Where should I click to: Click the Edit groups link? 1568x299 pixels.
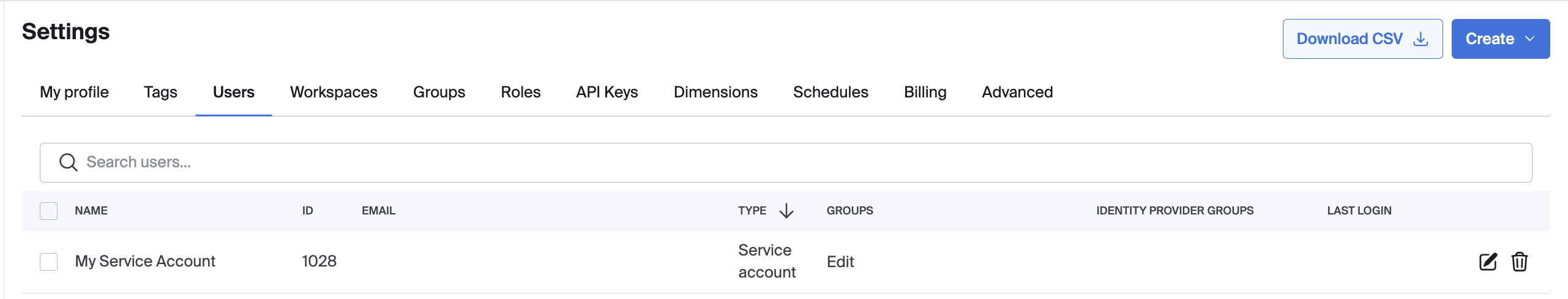[x=840, y=262]
